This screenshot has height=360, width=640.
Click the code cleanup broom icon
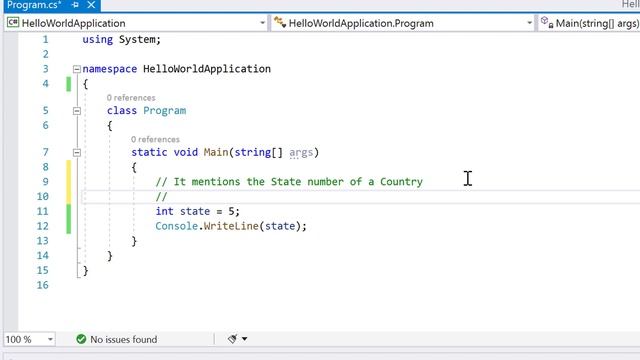pos(233,339)
